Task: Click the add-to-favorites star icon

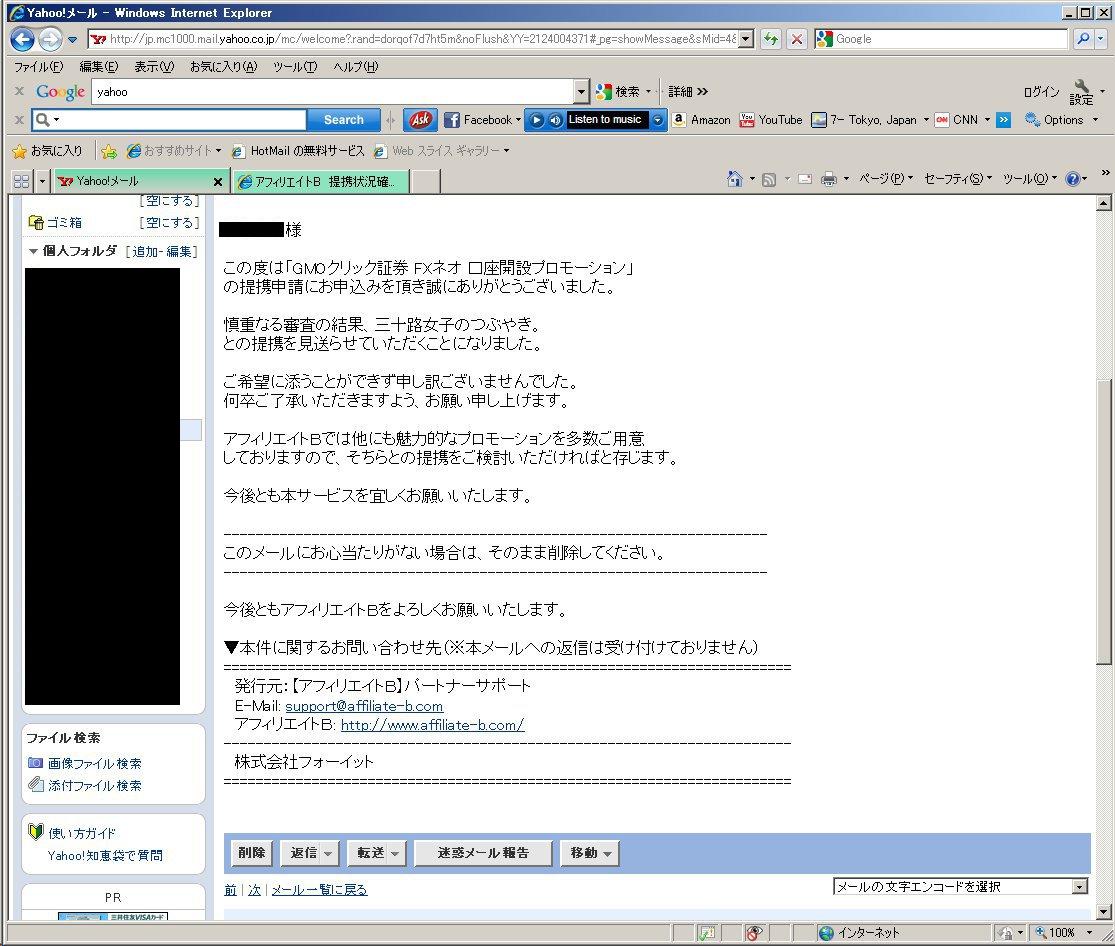Action: pyautogui.click(x=109, y=151)
